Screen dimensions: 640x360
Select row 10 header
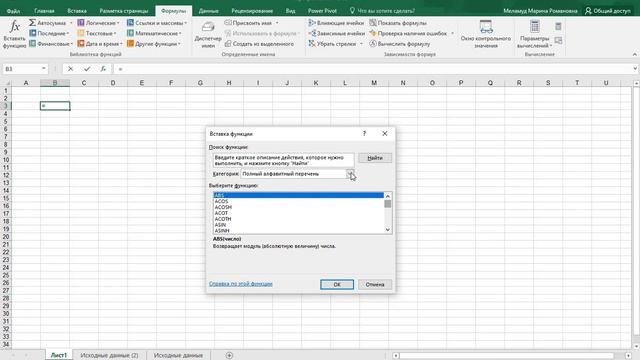click(x=6, y=160)
